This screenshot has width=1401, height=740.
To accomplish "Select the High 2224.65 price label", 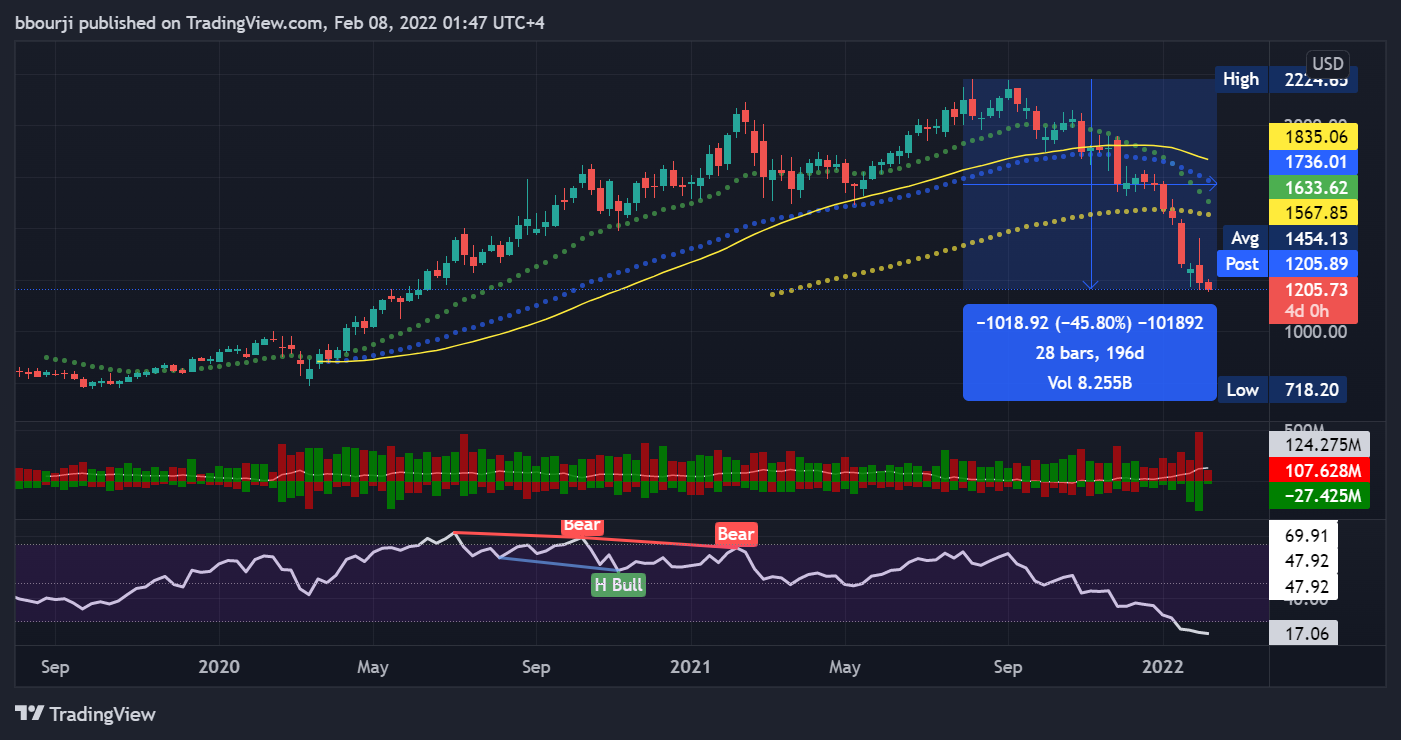I will point(1286,79).
